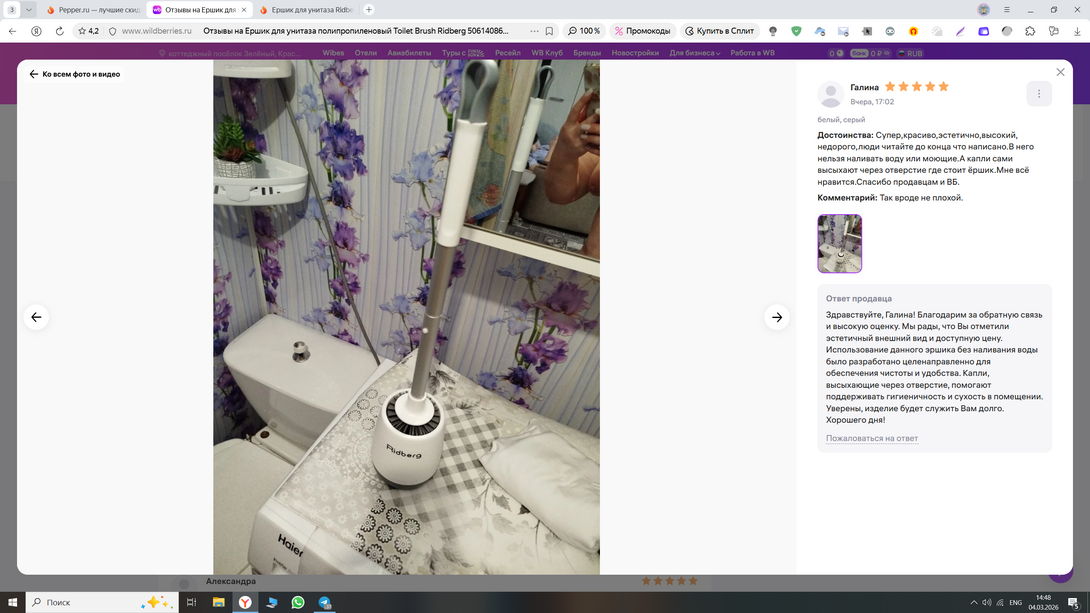Go to the next review photo
The width and height of the screenshot is (1090, 613).
click(x=777, y=317)
